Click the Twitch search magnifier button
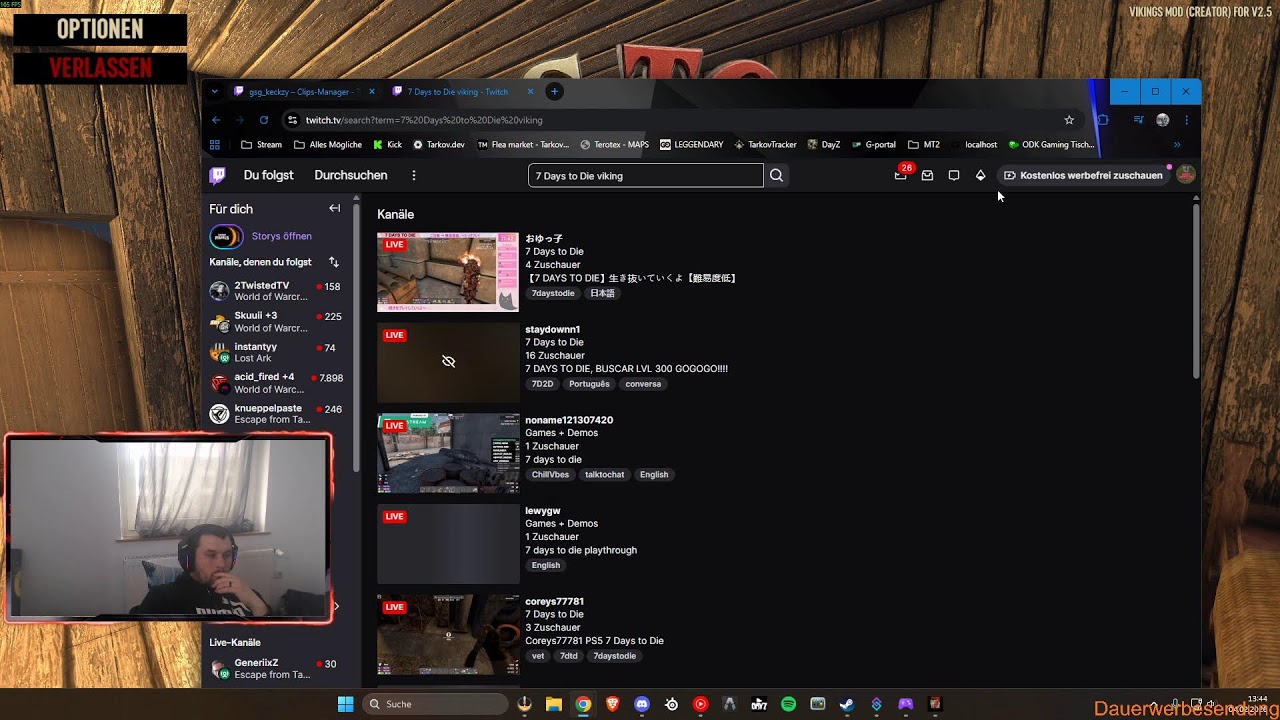The width and height of the screenshot is (1280, 720). [x=776, y=176]
